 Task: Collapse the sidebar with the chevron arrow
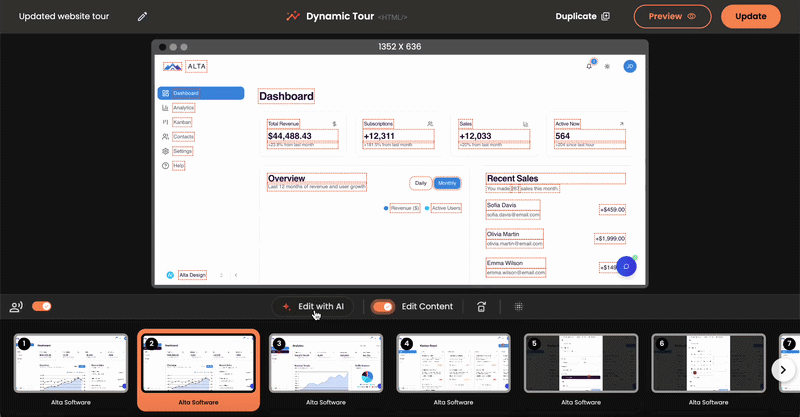pyautogui.click(x=235, y=274)
